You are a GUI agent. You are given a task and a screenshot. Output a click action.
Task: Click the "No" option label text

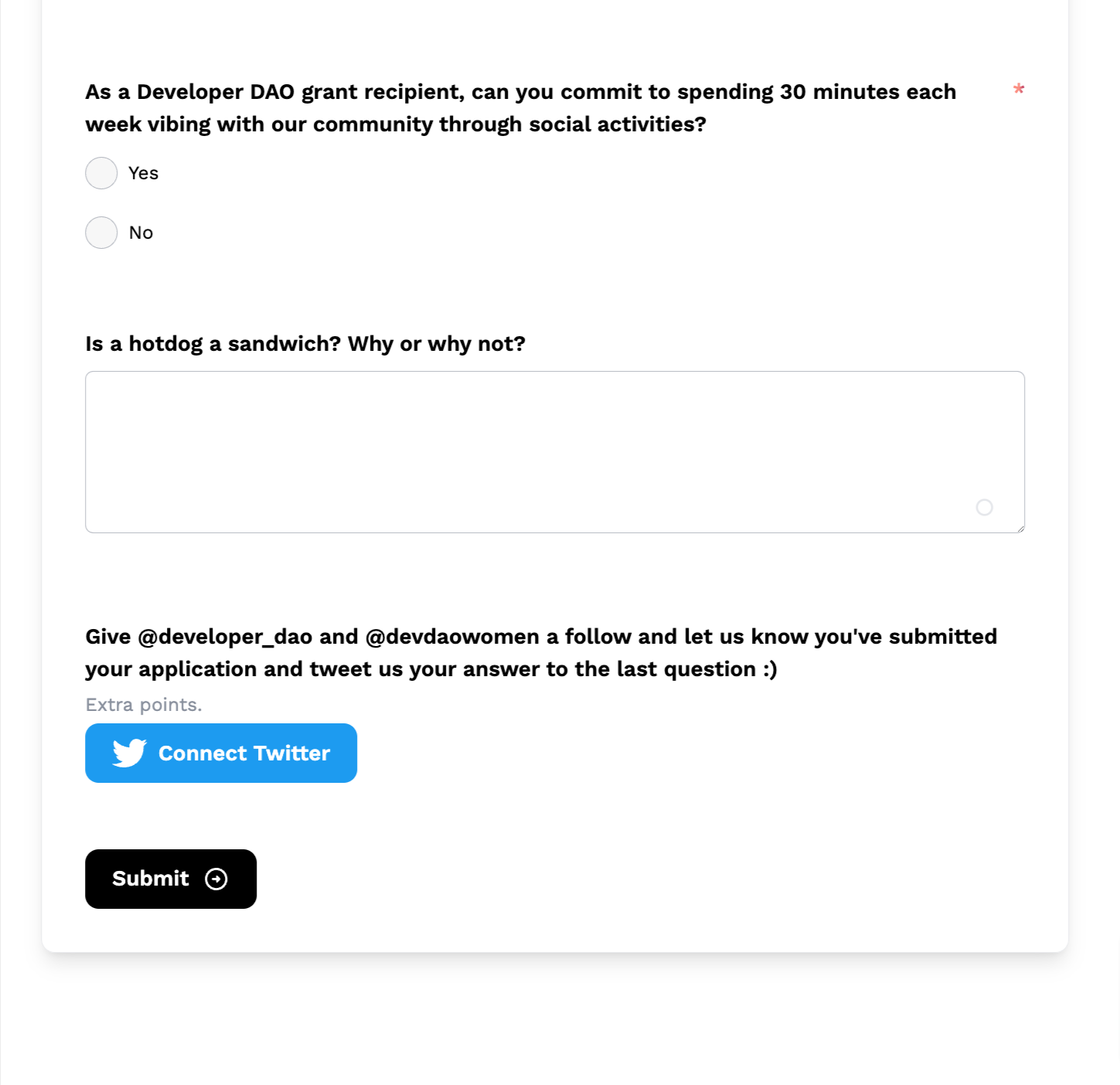tap(141, 233)
